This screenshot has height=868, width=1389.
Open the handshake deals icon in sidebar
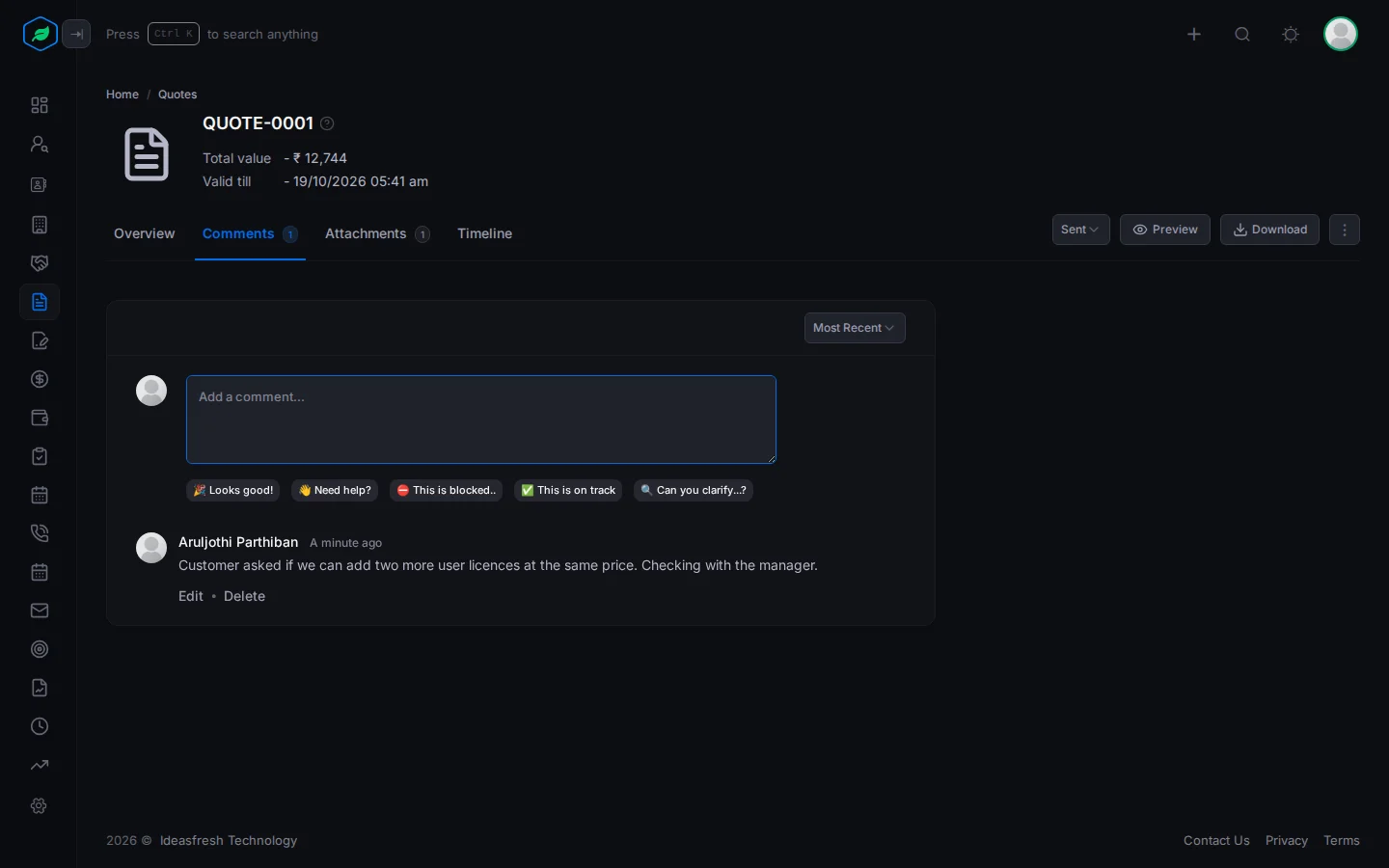(40, 263)
